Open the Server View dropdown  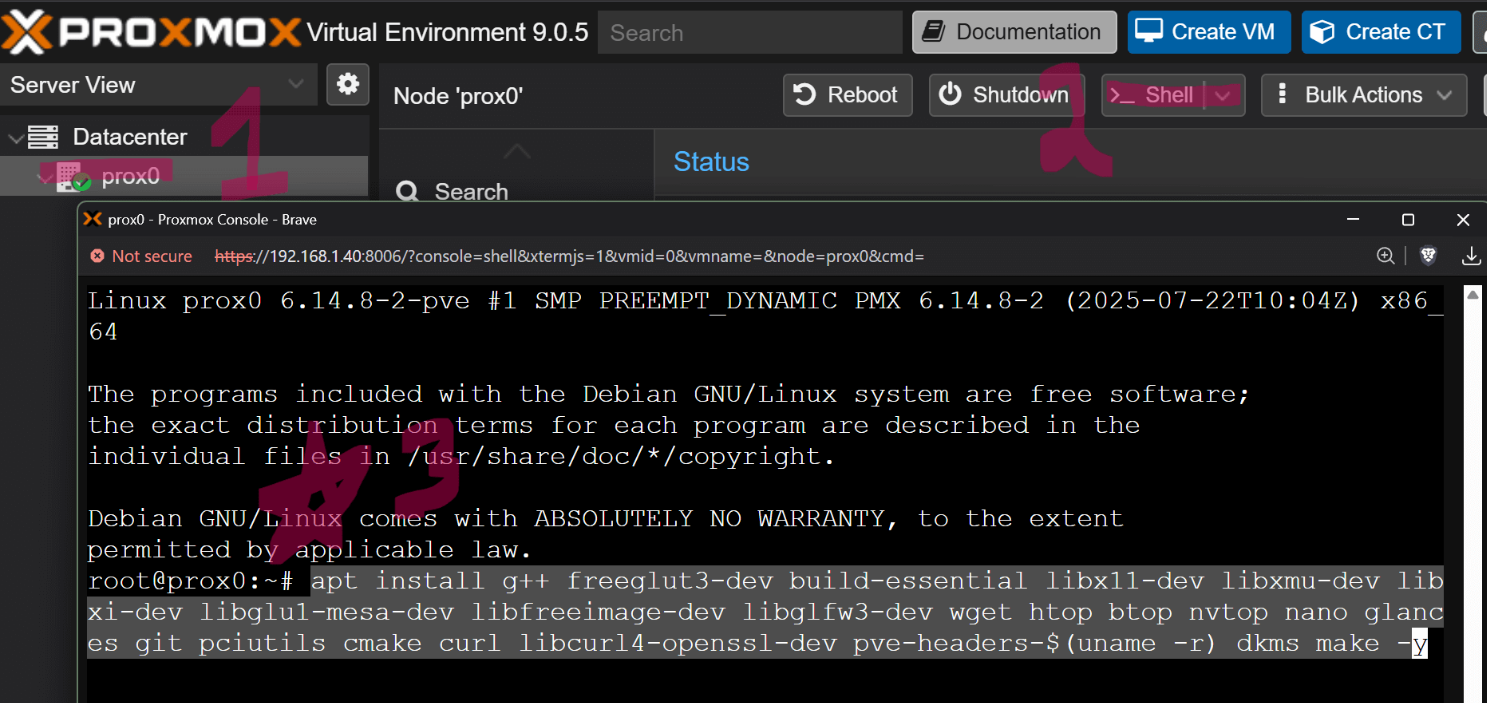click(158, 85)
